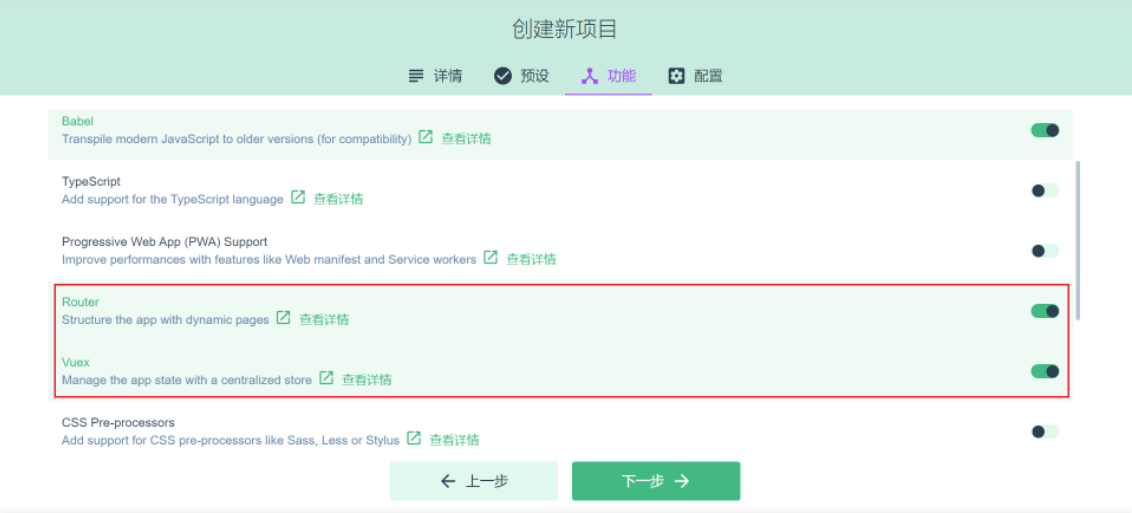Enable CSS Pre-processors toggle
Viewport: 1132px width, 513px height.
pos(1045,431)
